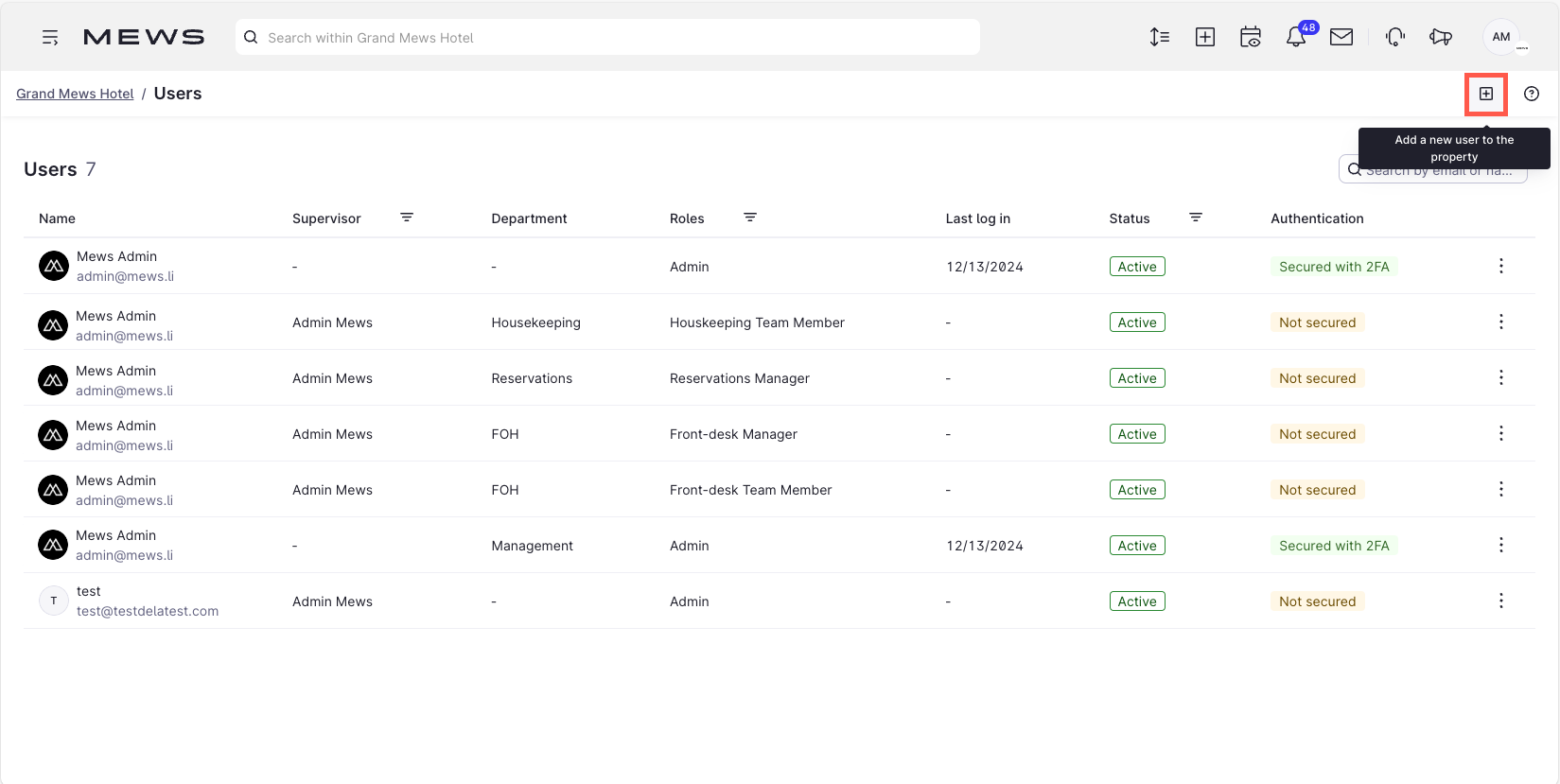
Task: Click 12/13/2024 last log in of Management row
Action: coord(984,546)
